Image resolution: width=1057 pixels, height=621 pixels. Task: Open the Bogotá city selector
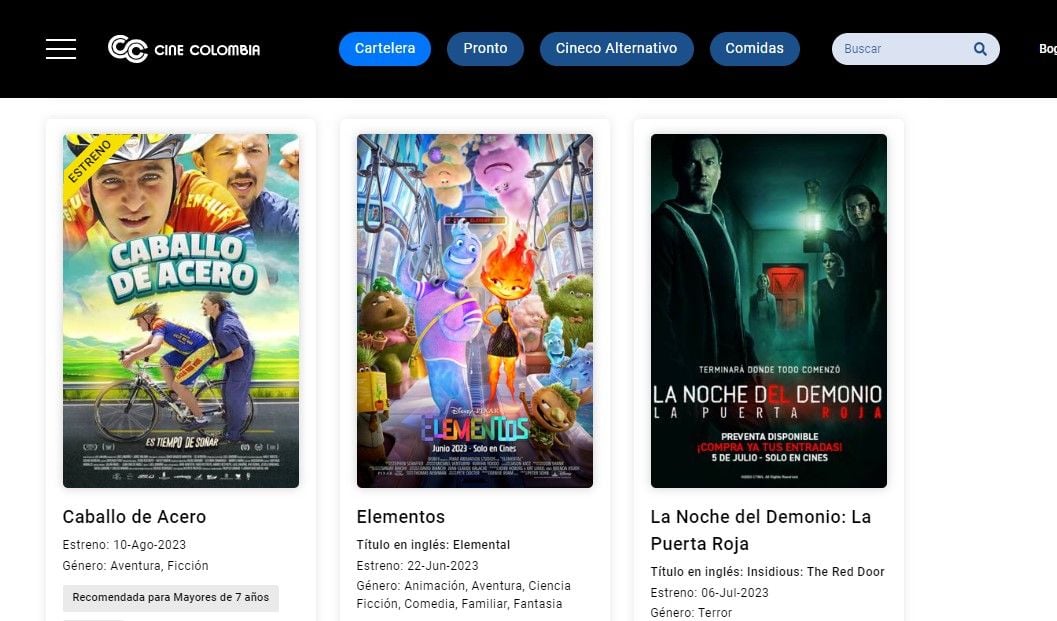[1046, 47]
